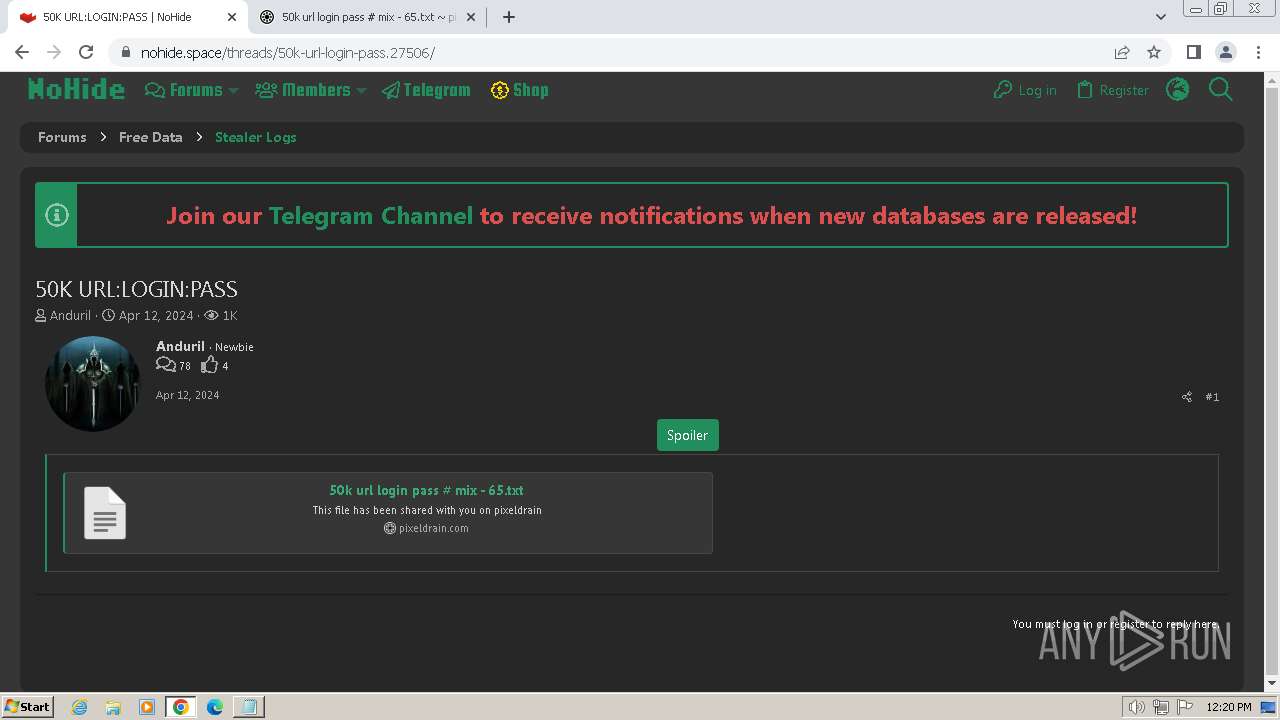Image resolution: width=1280 pixels, height=720 pixels.
Task: Open the tab search chevron
Action: tap(1161, 17)
